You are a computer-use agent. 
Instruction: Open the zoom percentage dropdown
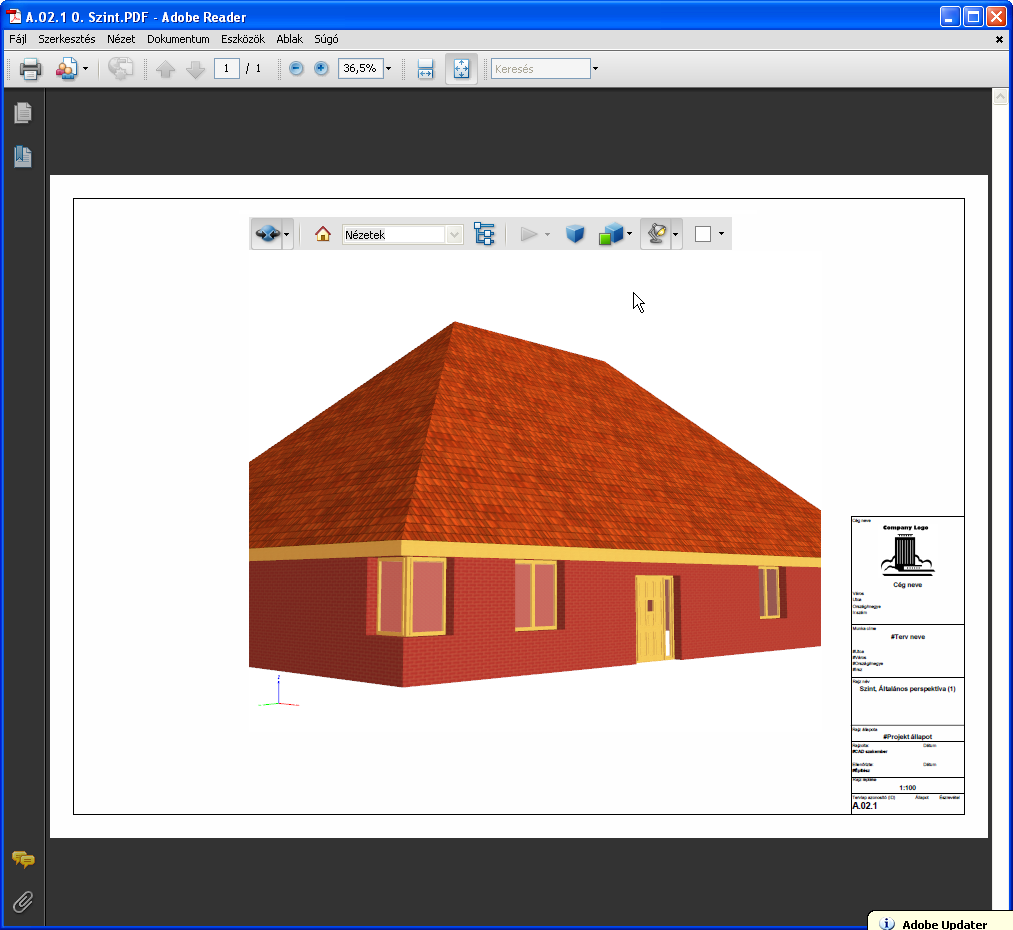[x=388, y=68]
